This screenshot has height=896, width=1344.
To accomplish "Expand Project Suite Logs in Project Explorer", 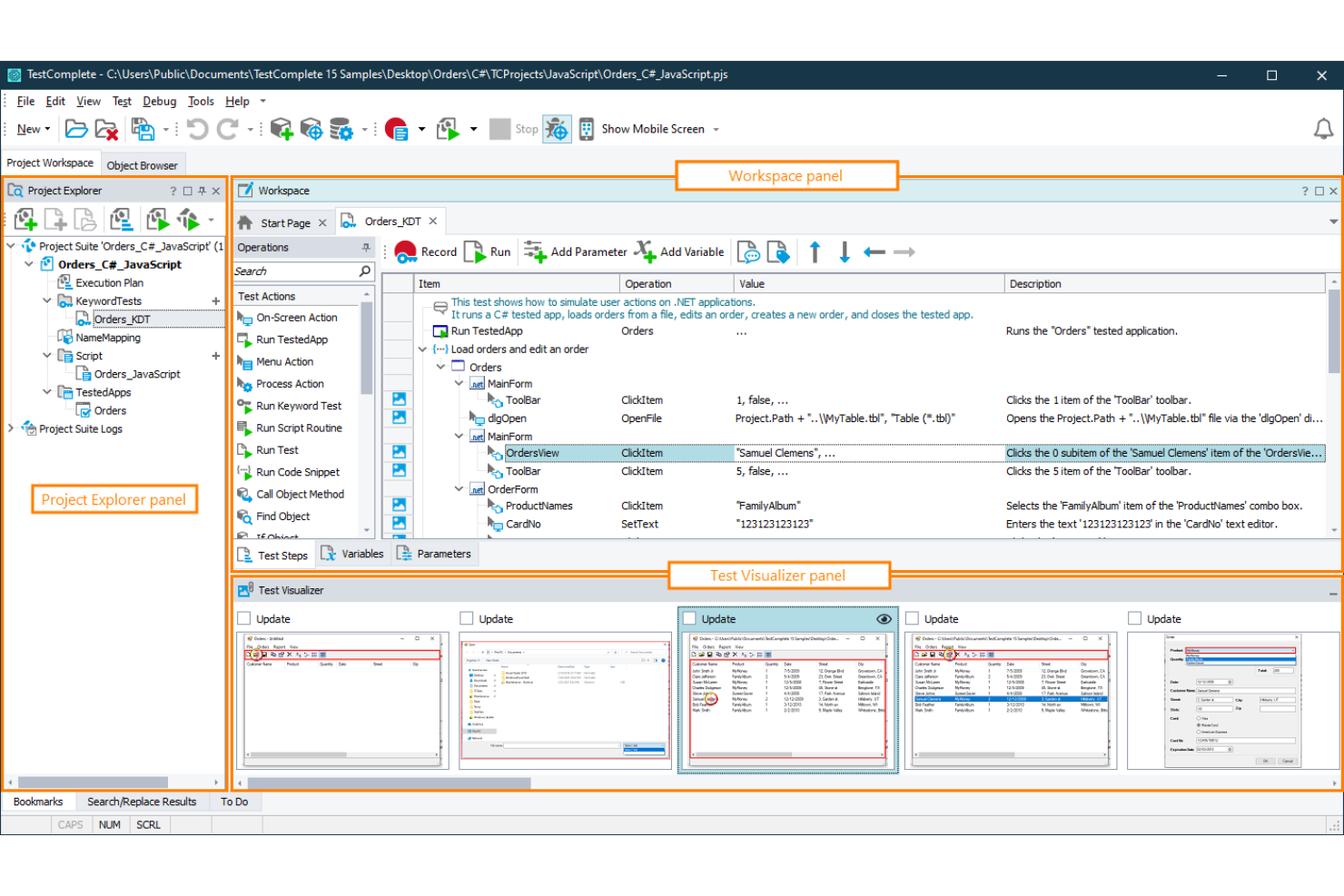I will pos(10,428).
